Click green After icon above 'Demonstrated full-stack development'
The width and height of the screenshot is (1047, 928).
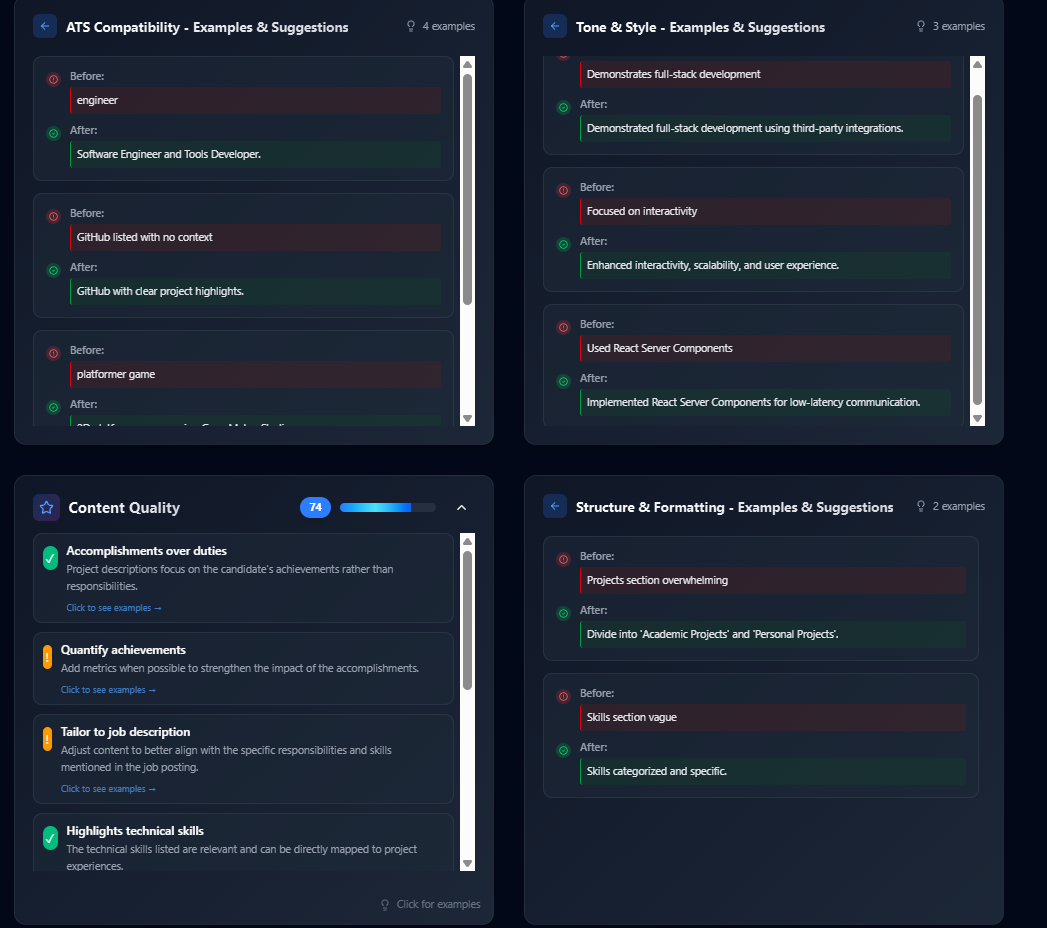(x=564, y=107)
